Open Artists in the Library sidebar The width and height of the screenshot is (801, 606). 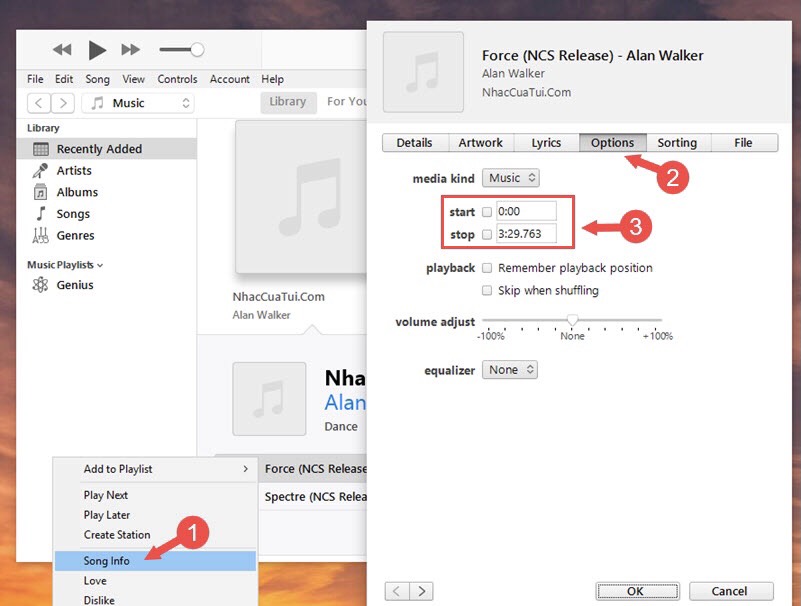coord(74,171)
